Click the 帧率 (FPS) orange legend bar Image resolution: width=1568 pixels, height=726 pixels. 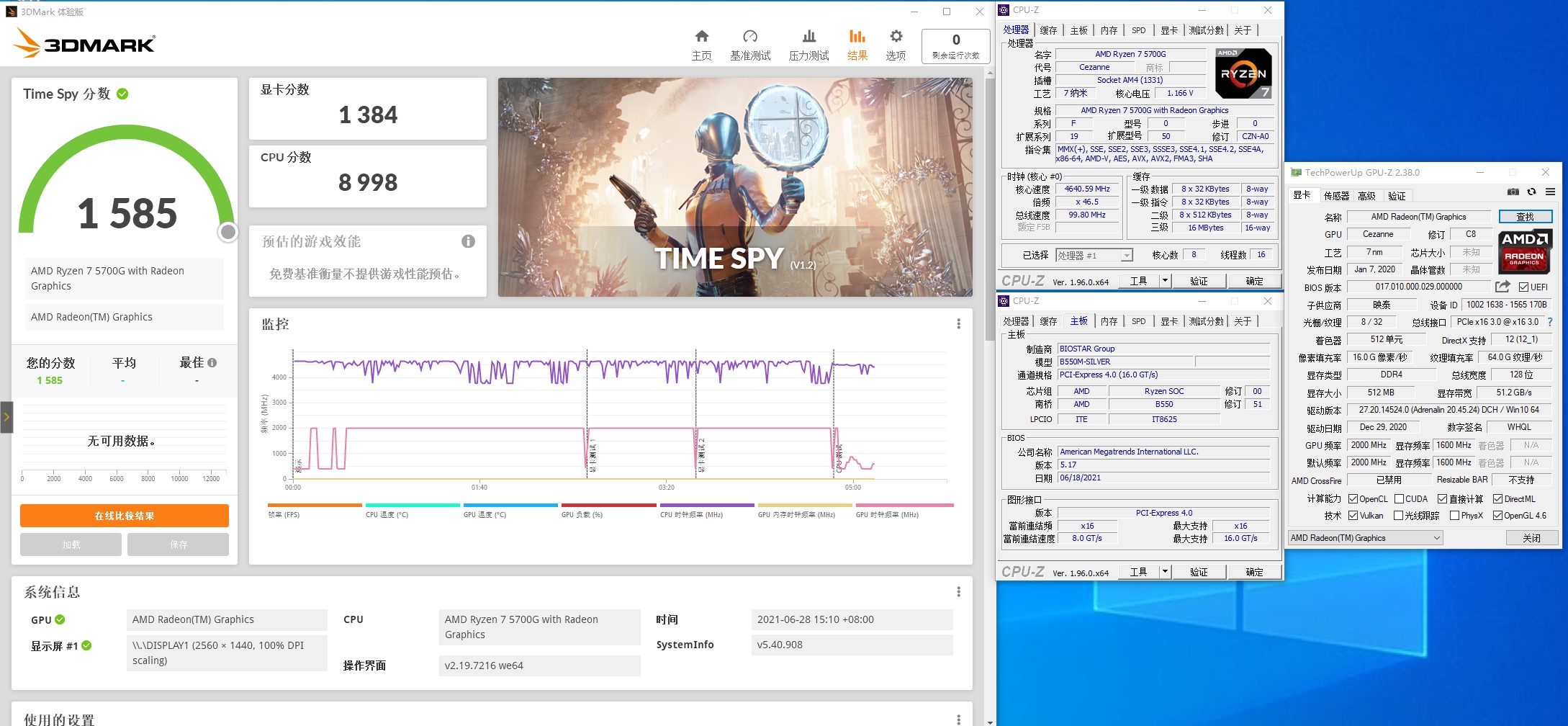point(315,505)
